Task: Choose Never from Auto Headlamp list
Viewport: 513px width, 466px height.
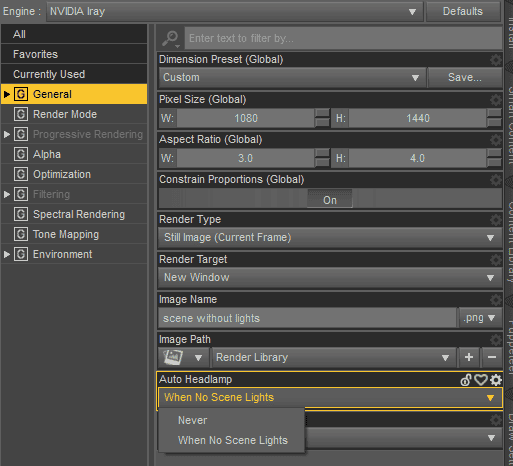Action: click(232, 420)
